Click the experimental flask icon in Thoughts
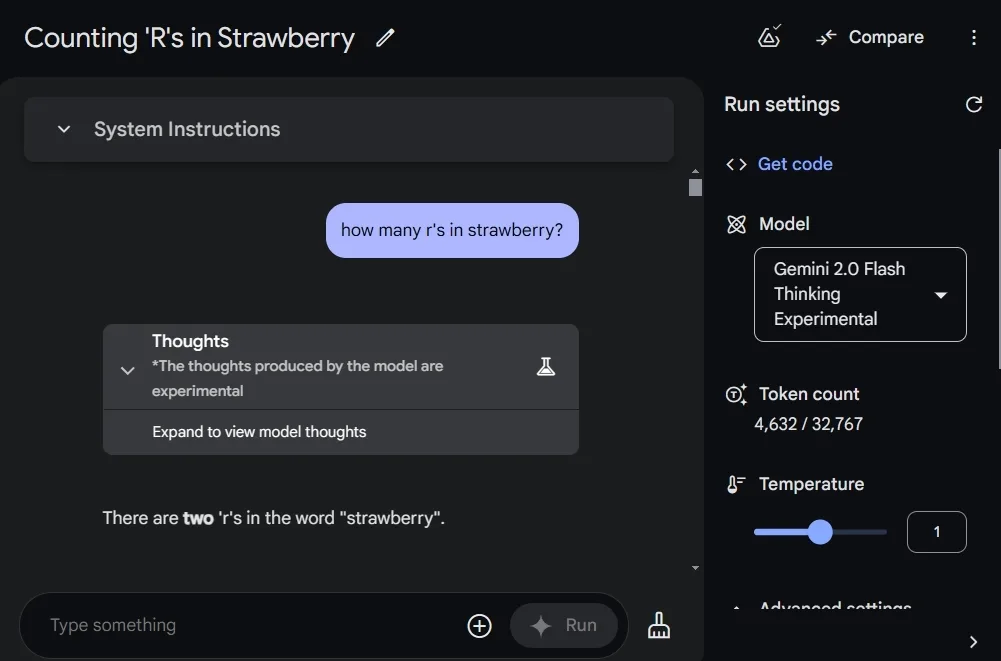Image resolution: width=1001 pixels, height=661 pixels. coord(546,367)
